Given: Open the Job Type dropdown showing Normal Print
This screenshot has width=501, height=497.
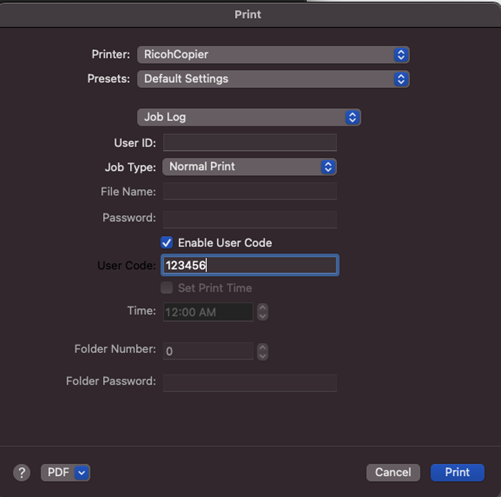Looking at the screenshot, I should coord(249,167).
